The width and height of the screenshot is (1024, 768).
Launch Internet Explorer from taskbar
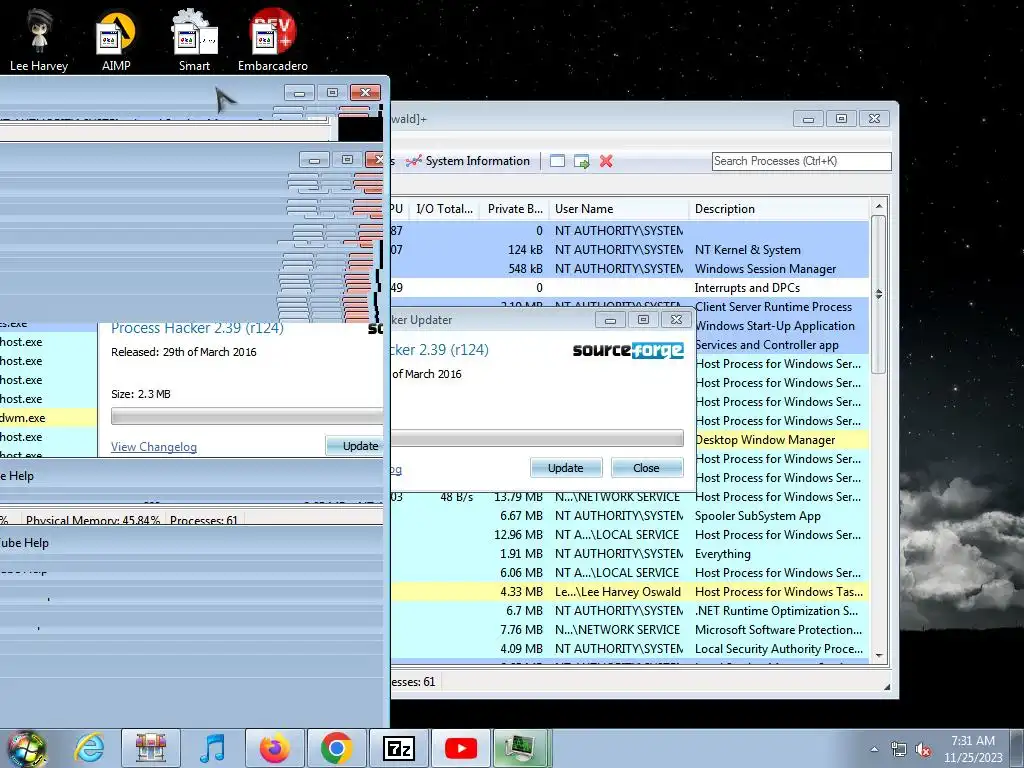coord(89,748)
